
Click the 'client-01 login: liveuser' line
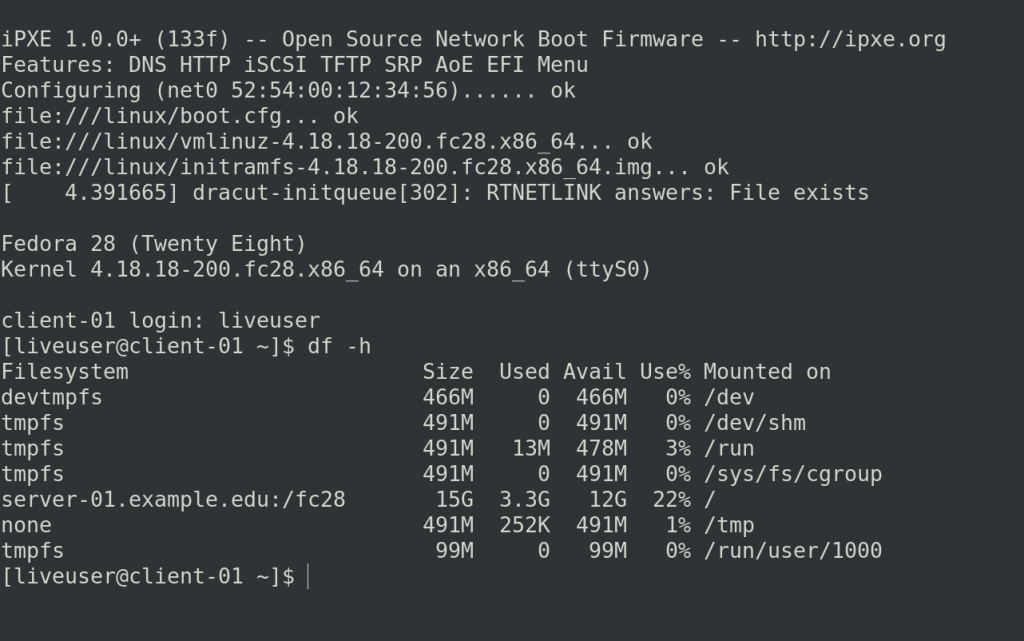(x=160, y=321)
